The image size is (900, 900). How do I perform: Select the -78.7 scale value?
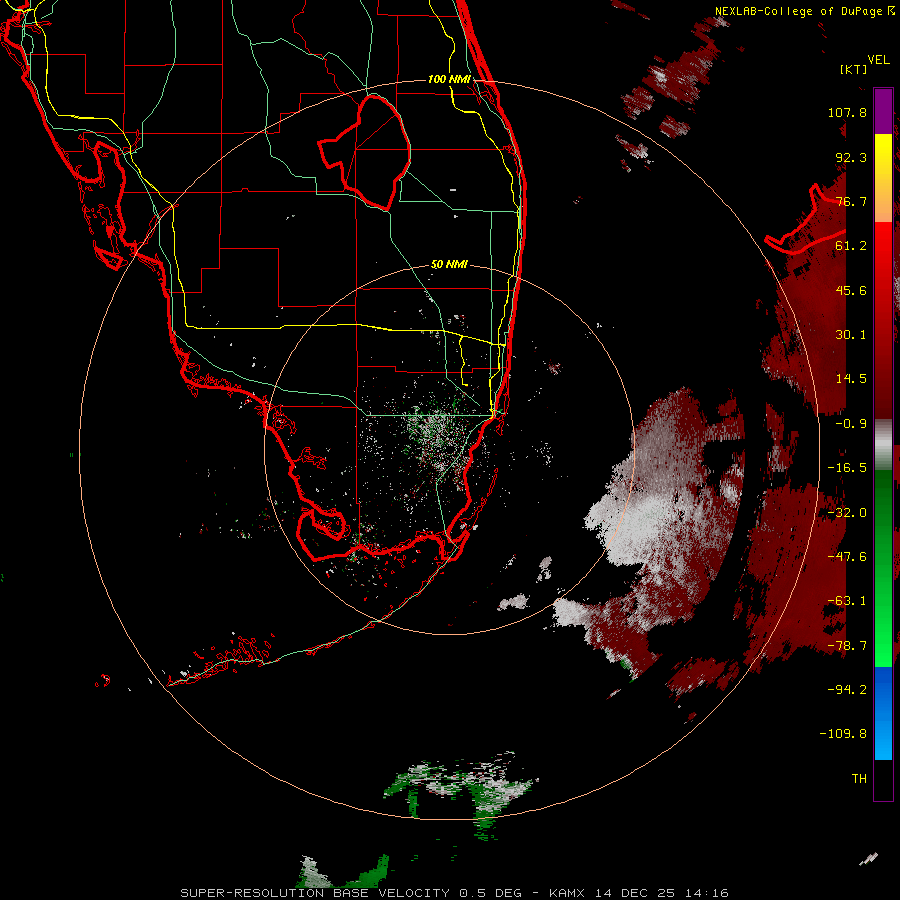847,646
